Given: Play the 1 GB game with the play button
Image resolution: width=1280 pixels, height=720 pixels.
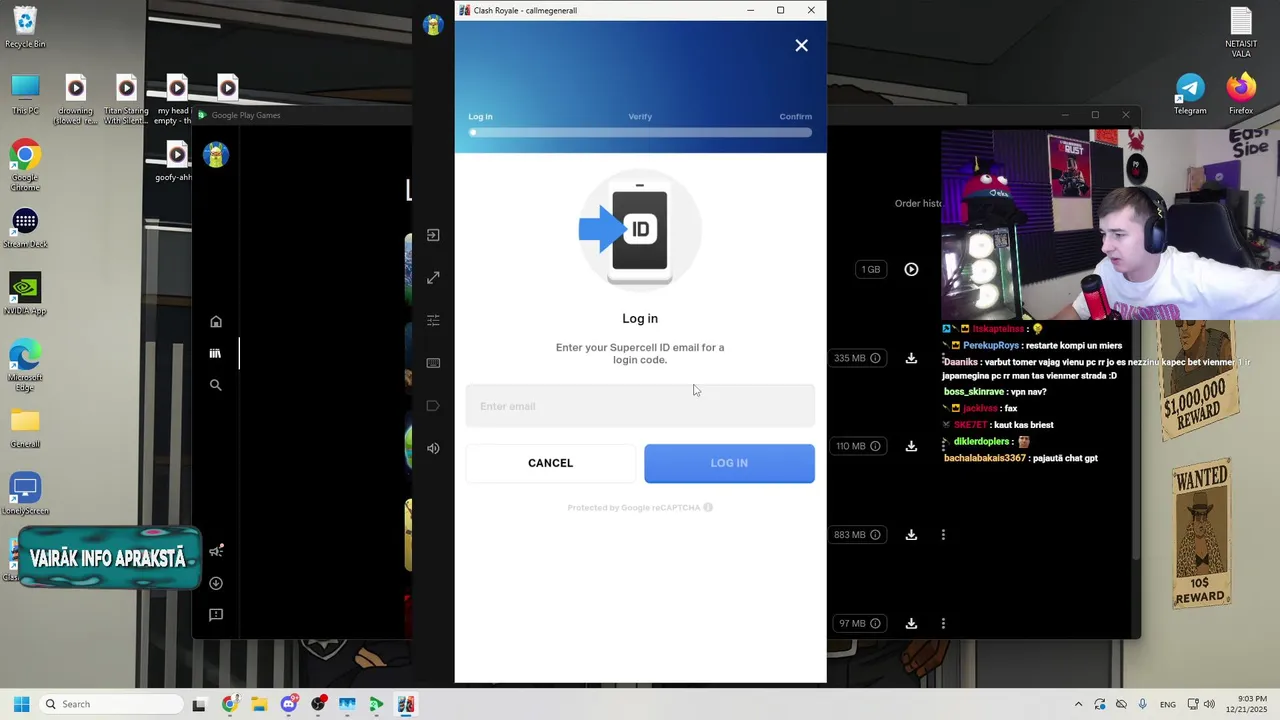Looking at the screenshot, I should (x=911, y=269).
